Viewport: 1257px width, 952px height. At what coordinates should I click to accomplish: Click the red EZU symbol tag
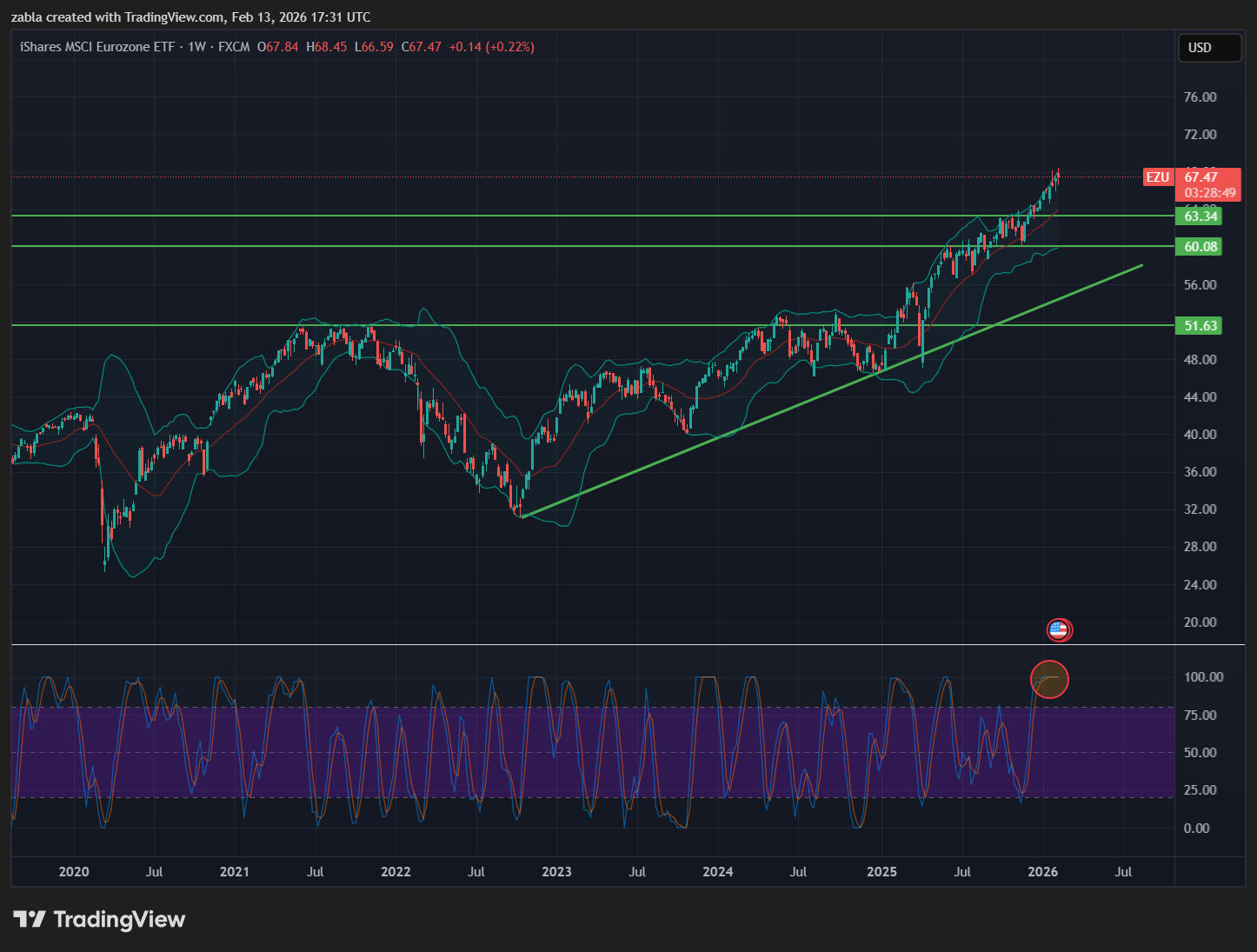tap(1157, 177)
